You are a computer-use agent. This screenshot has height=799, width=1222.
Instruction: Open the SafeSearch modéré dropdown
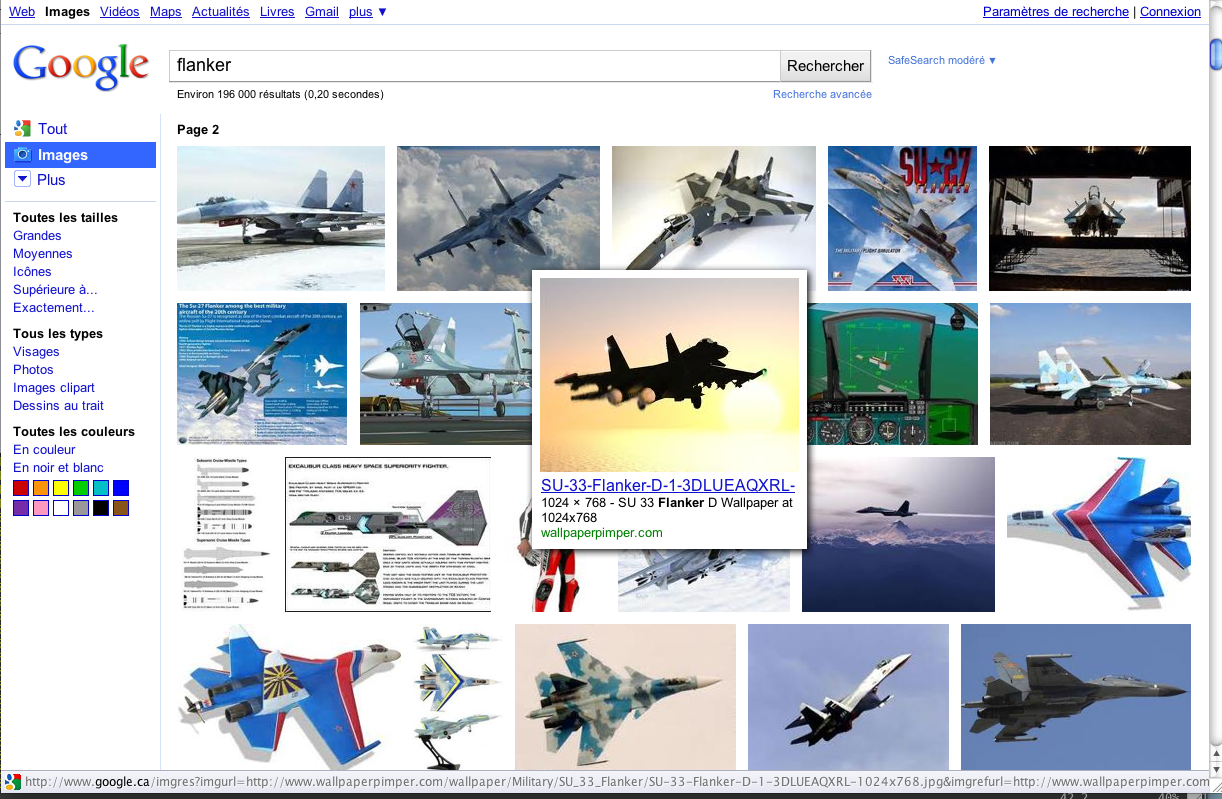[942, 60]
